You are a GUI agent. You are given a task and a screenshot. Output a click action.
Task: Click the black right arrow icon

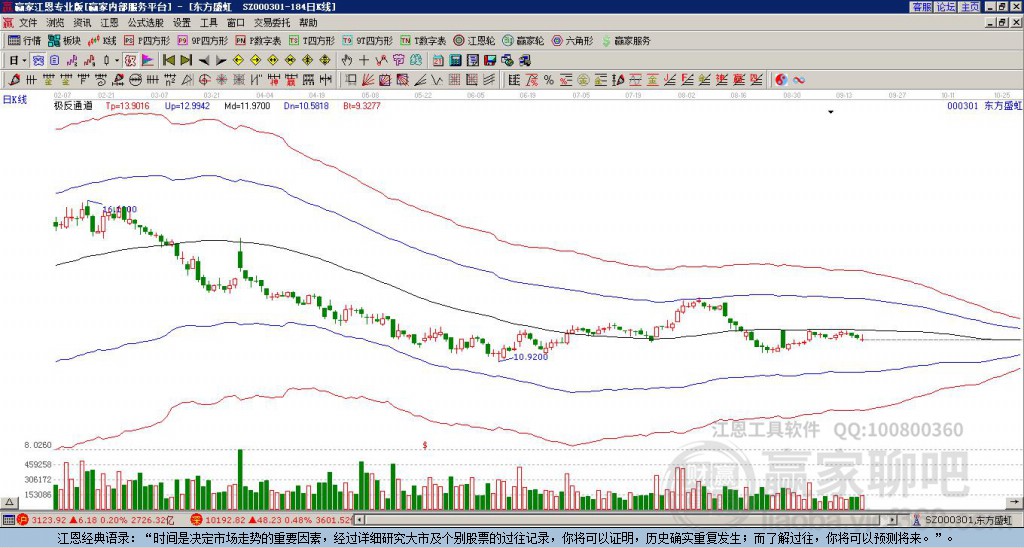(221, 61)
